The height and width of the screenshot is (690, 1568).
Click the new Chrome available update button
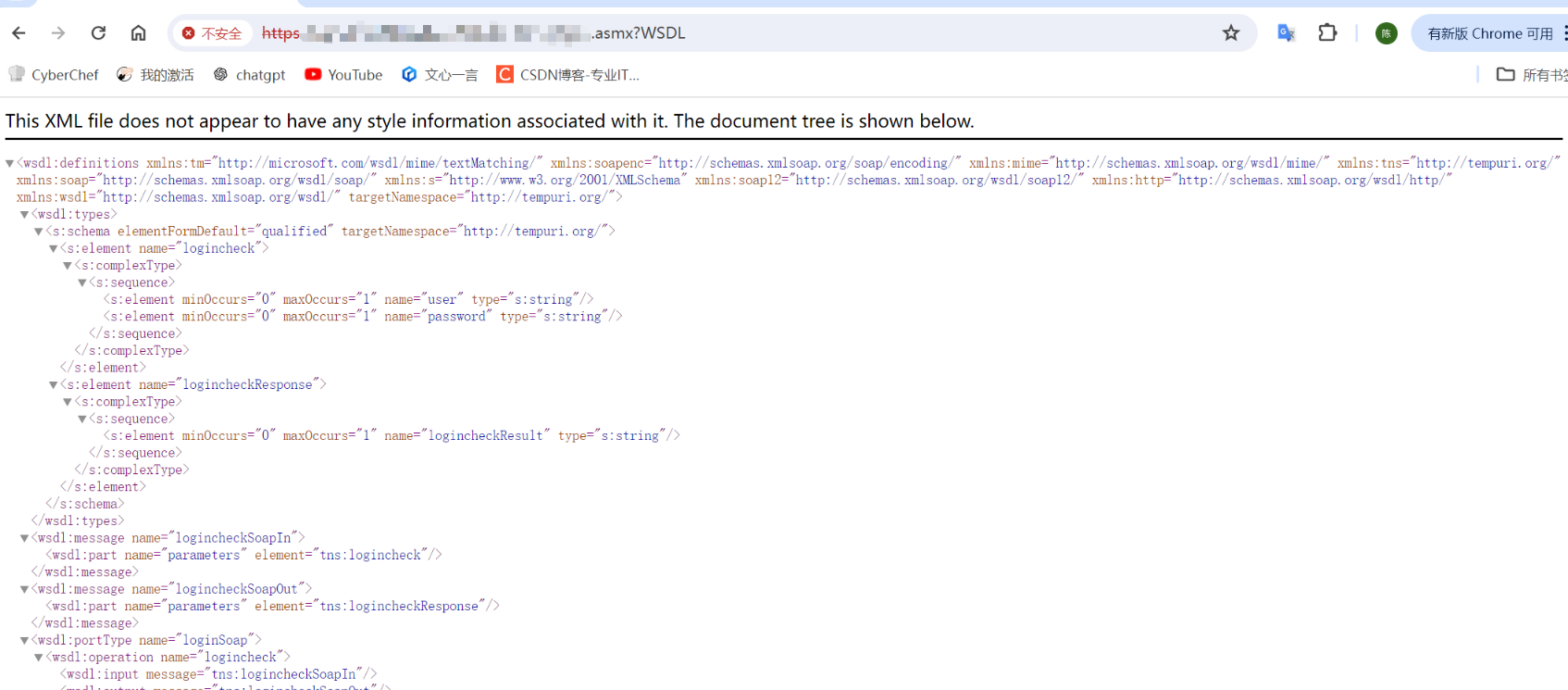1490,33
